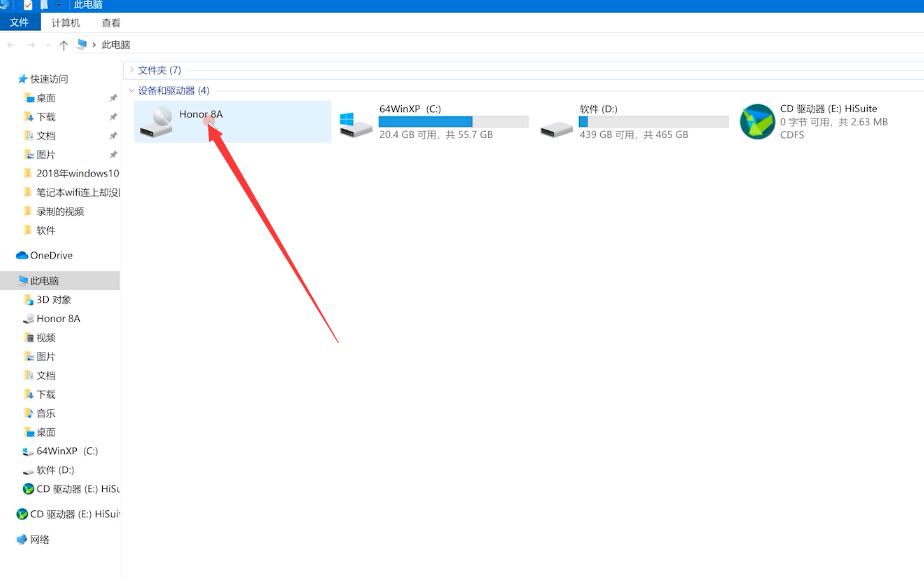This screenshot has width=924, height=579.
Task: Select 图片 under the 此电脑 tree
Action: (39, 356)
